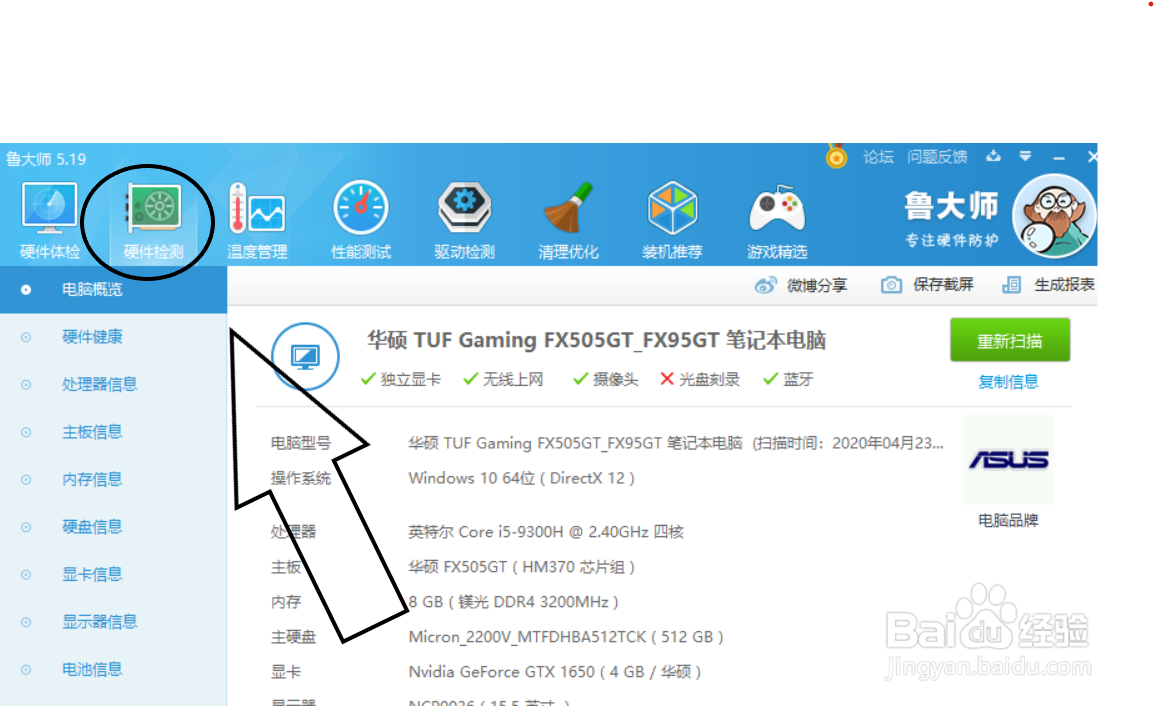Click the 华硕 FX505GT motherboard value
Viewport: 1154px width, 706px height.
521,567
